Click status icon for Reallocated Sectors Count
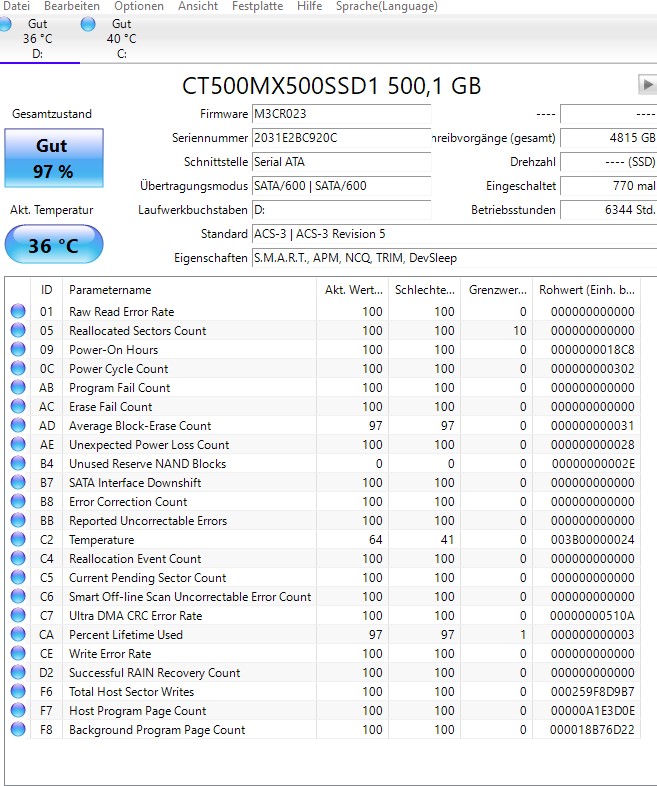This screenshot has width=657, height=786. (18, 330)
